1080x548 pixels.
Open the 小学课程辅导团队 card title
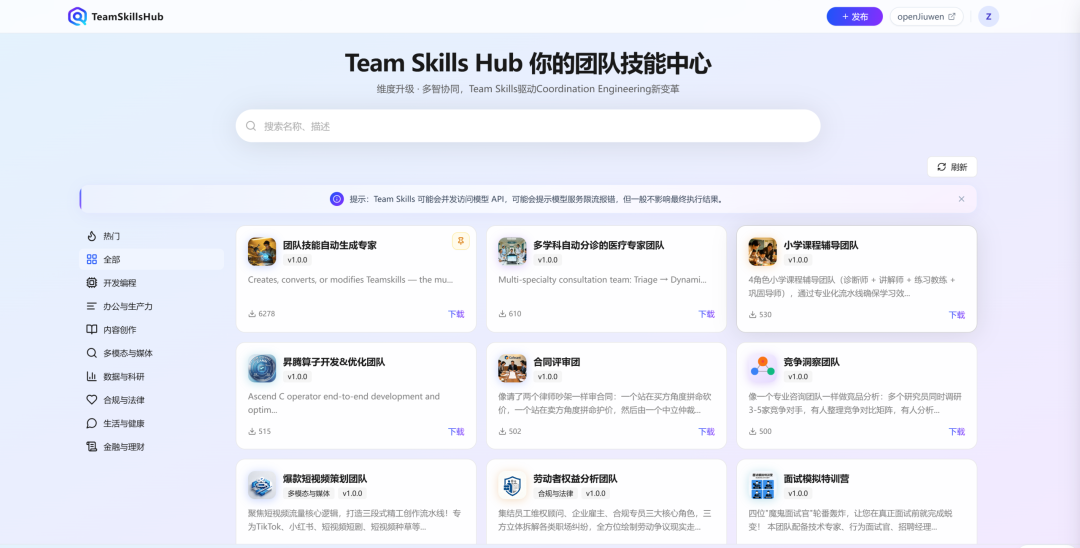coord(821,245)
